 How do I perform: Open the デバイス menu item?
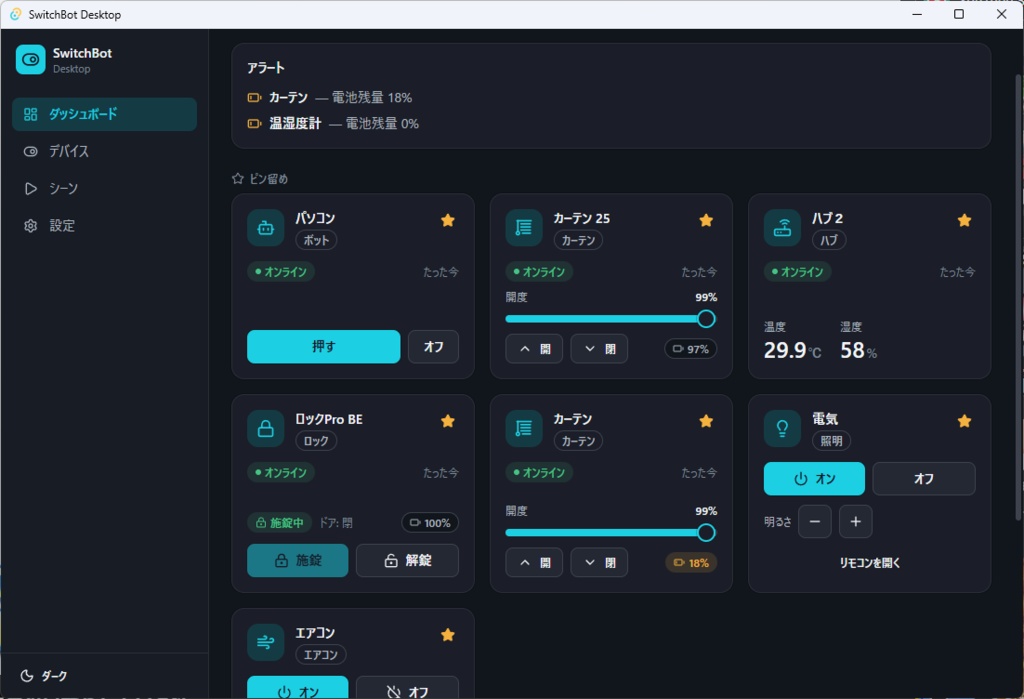104,152
